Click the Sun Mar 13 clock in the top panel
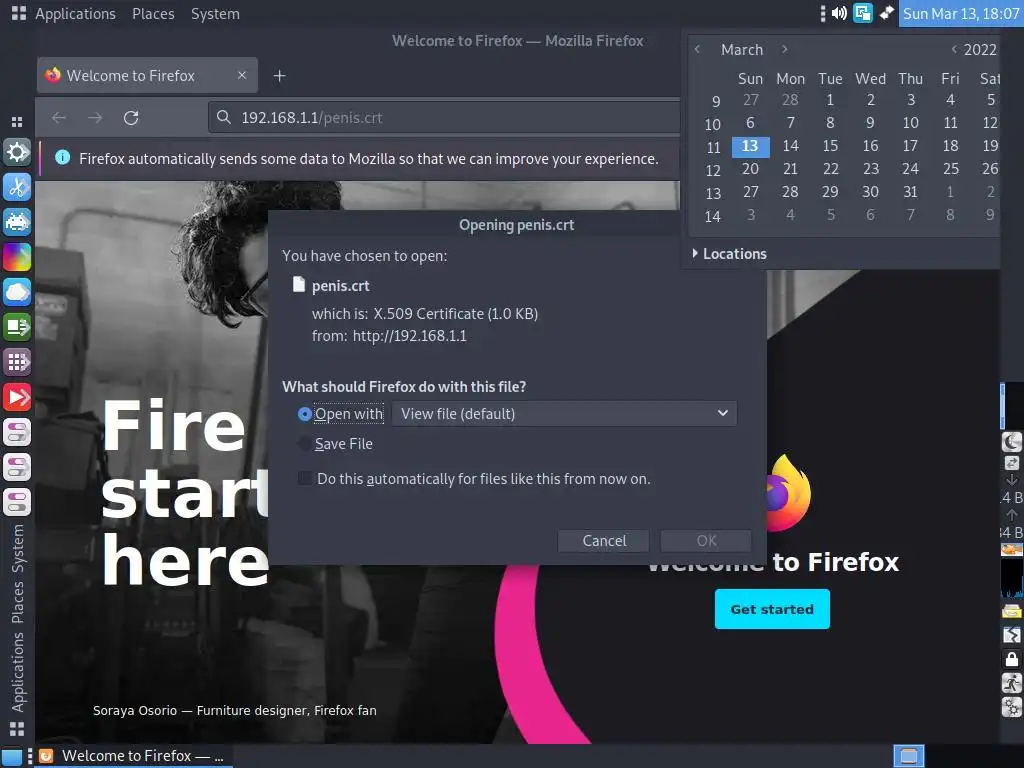This screenshot has width=1024, height=768. pos(961,14)
